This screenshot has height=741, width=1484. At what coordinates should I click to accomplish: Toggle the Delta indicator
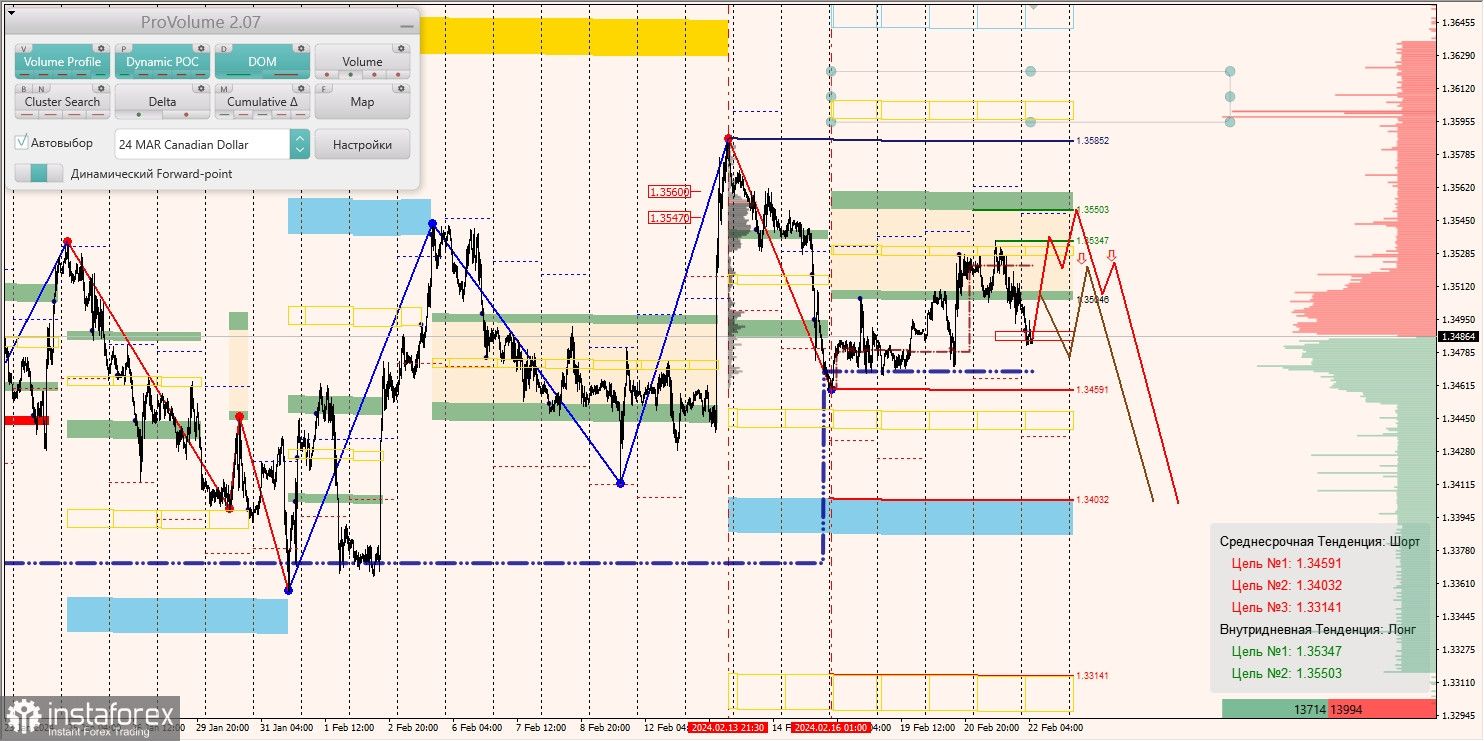pyautogui.click(x=162, y=102)
